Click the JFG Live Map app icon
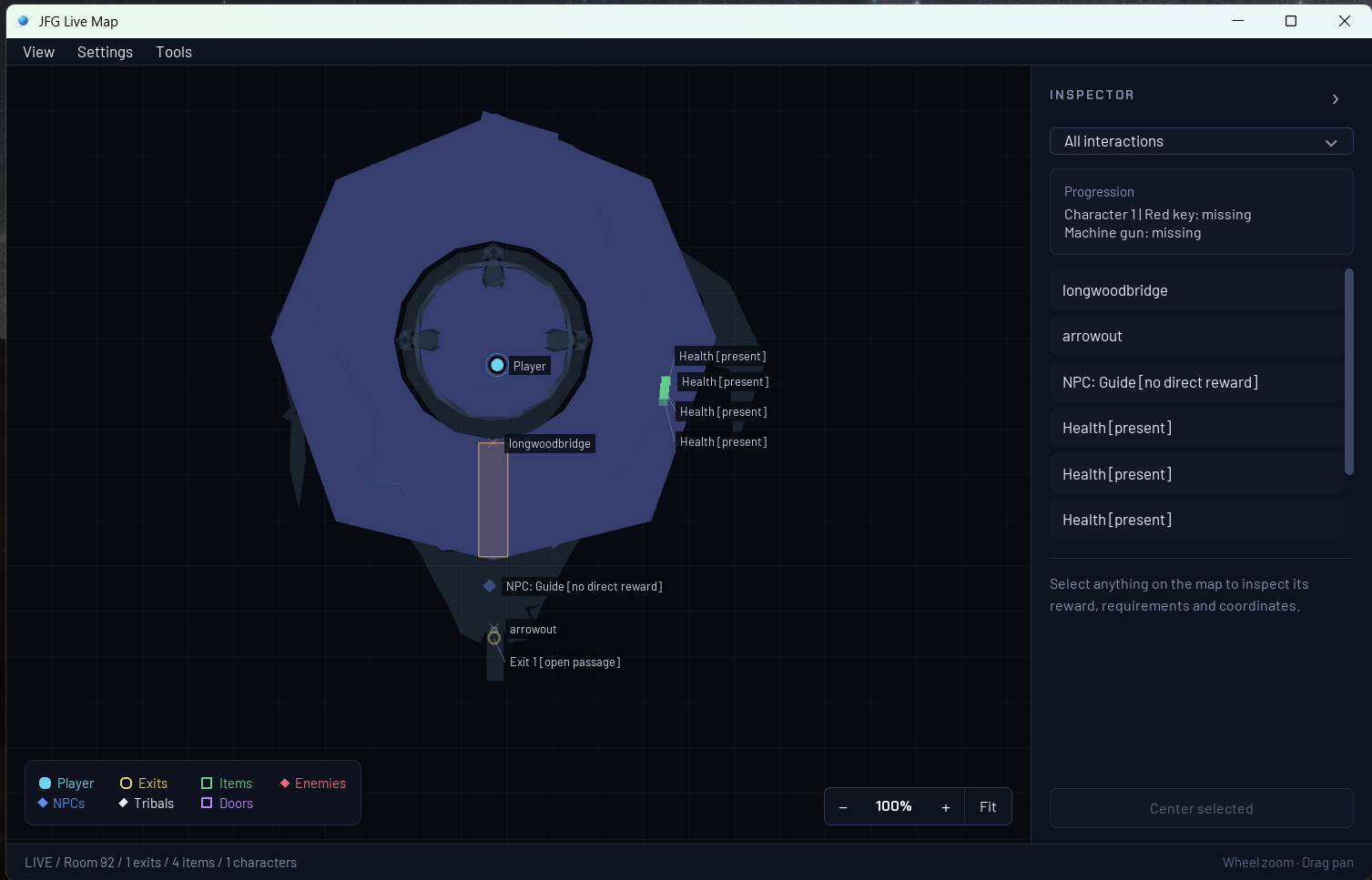 click(23, 21)
